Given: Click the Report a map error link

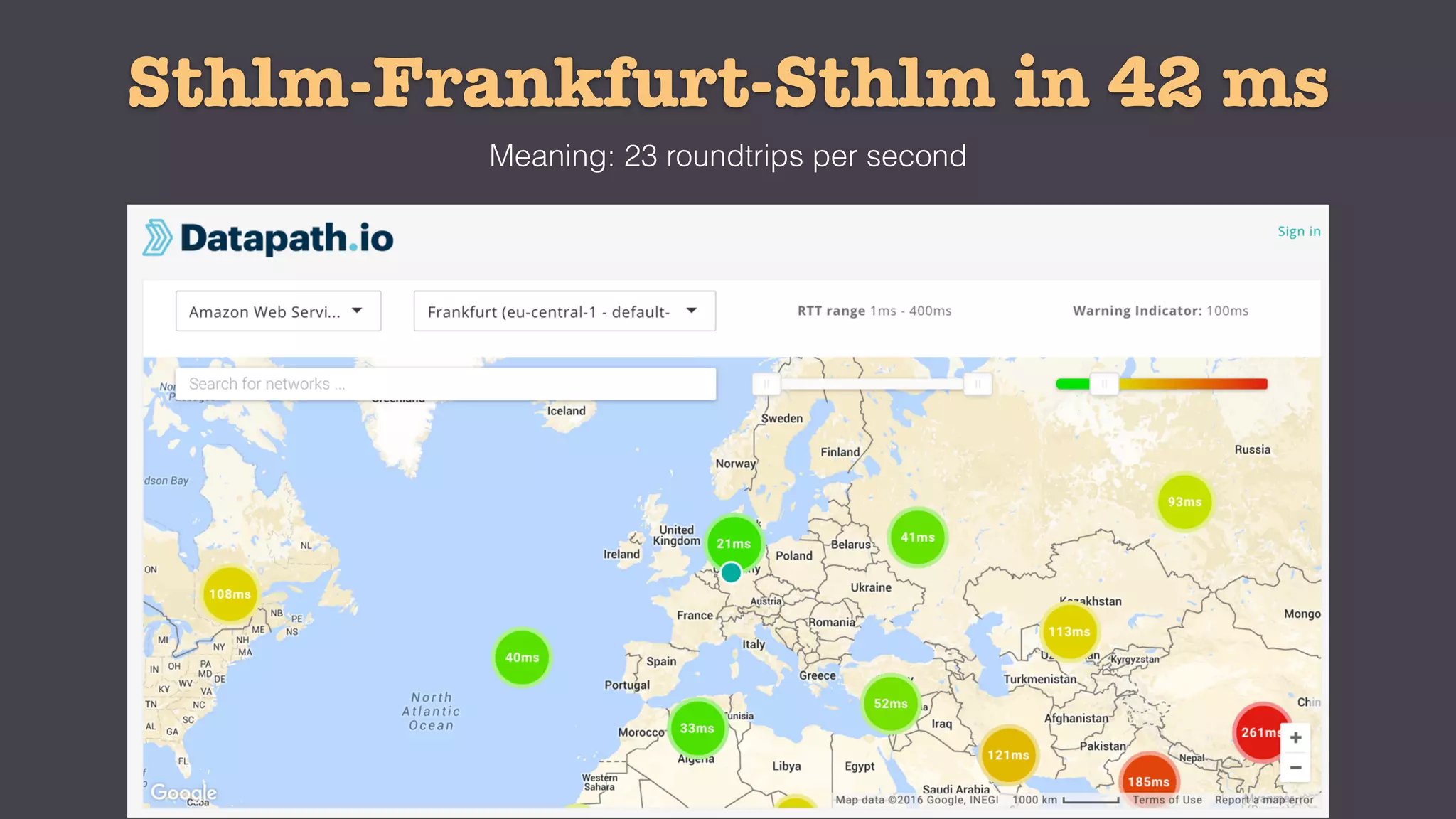Looking at the screenshot, I should coord(1264,800).
